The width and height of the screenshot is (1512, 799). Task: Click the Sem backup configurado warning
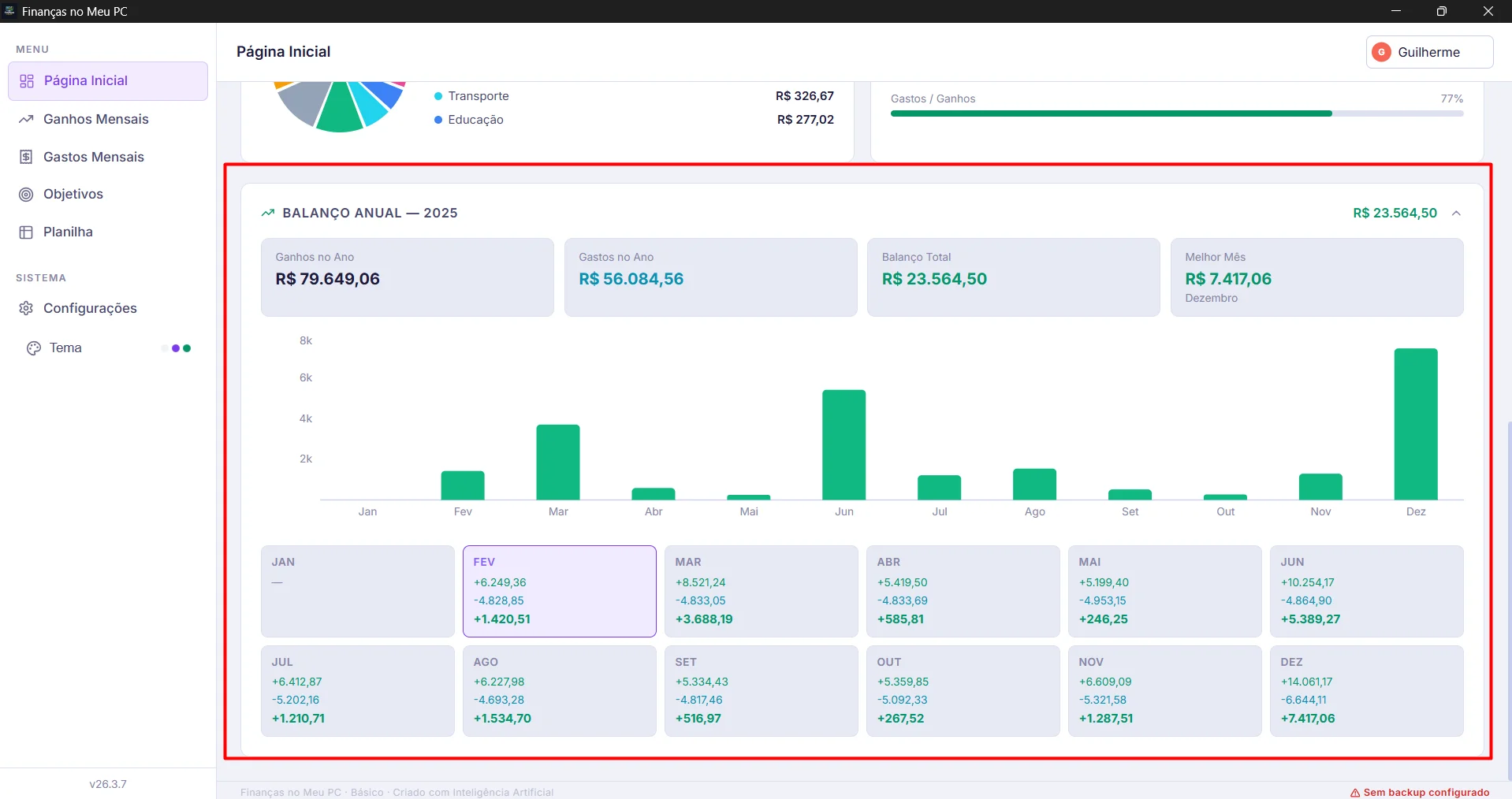[1426, 793]
